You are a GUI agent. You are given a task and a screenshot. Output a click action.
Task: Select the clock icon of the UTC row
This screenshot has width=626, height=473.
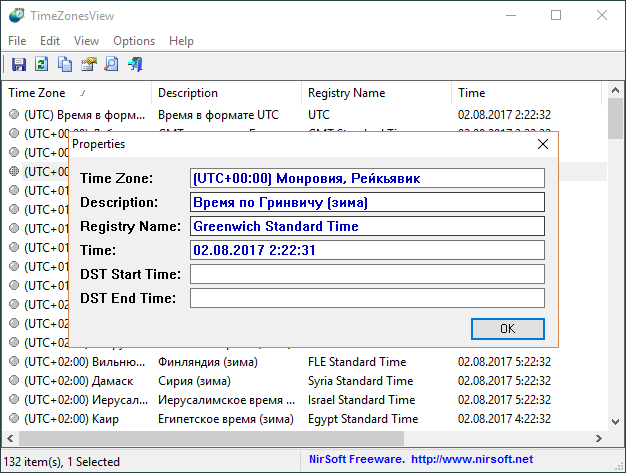[x=14, y=115]
